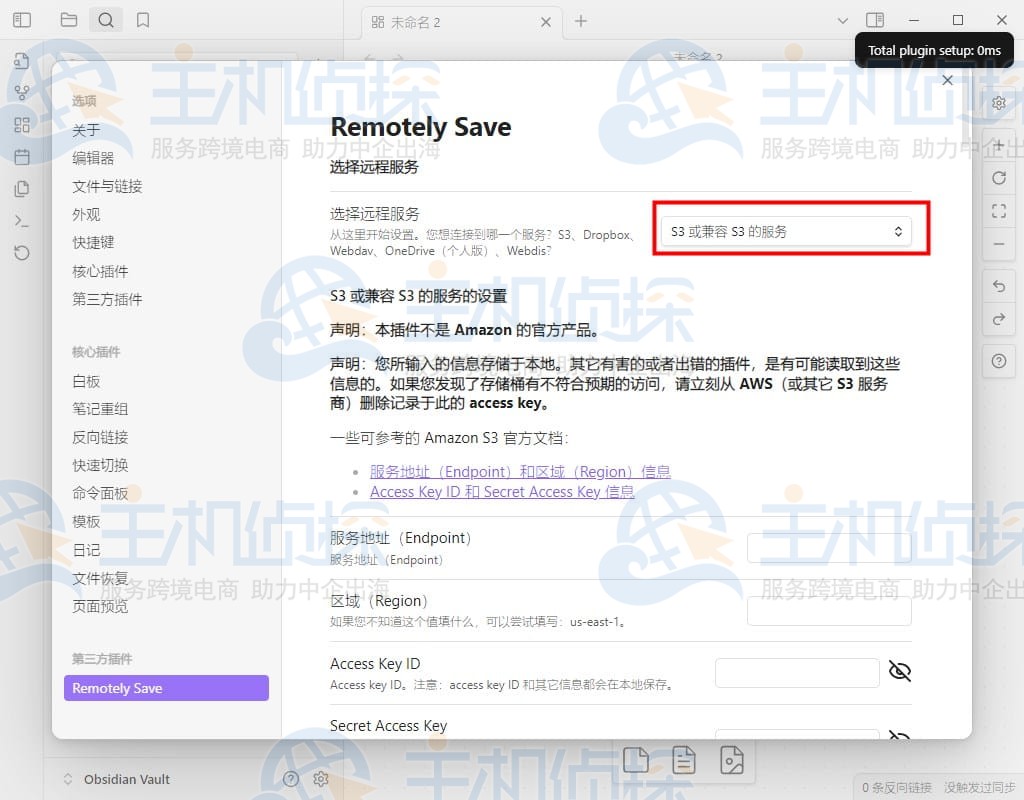
Task: Select 白板 core plugin settings
Action: 86,381
